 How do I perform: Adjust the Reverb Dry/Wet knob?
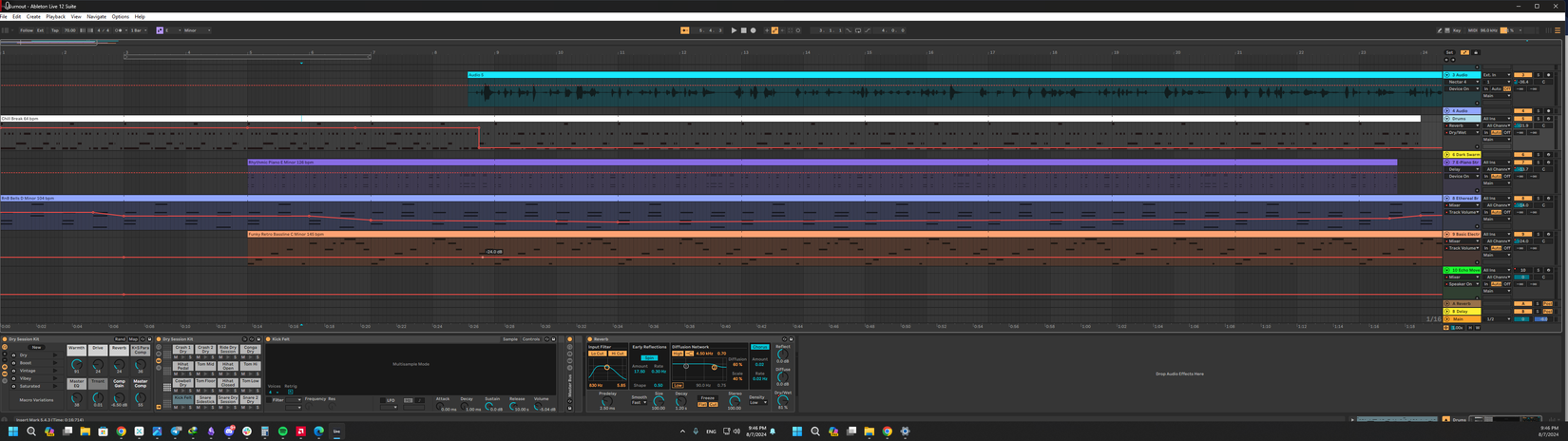pos(782,400)
